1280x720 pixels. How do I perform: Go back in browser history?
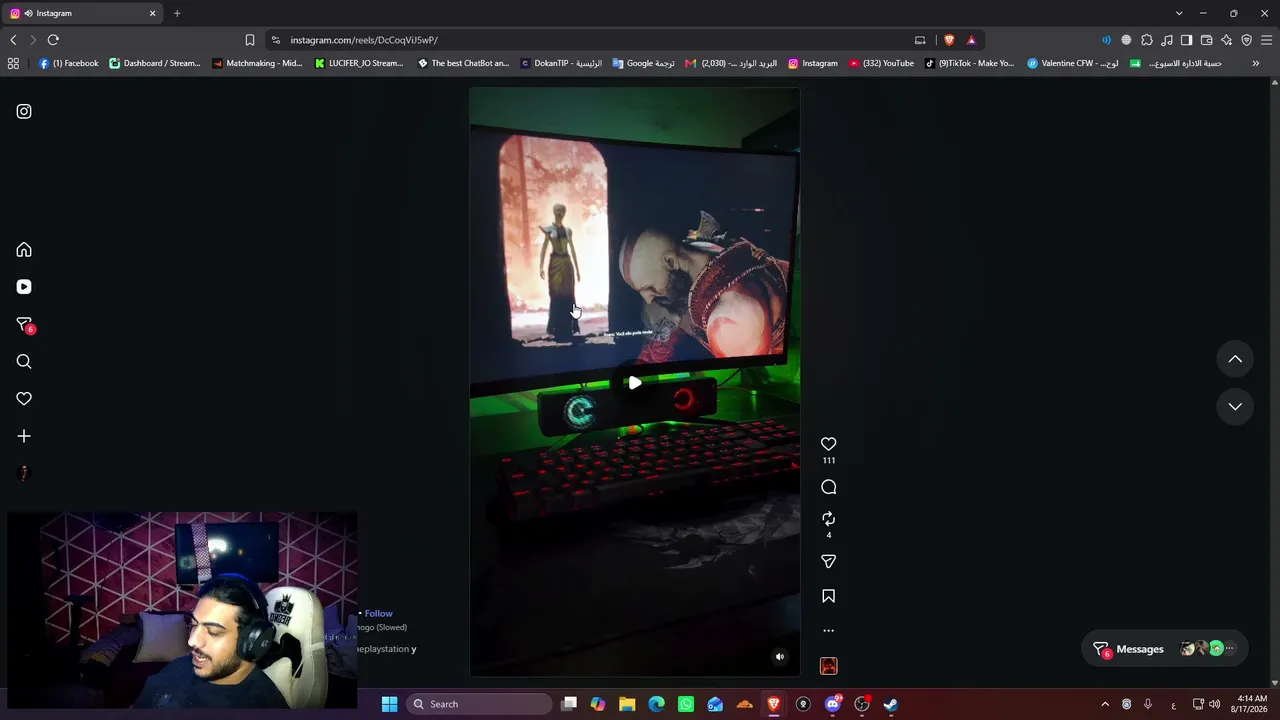(13, 40)
